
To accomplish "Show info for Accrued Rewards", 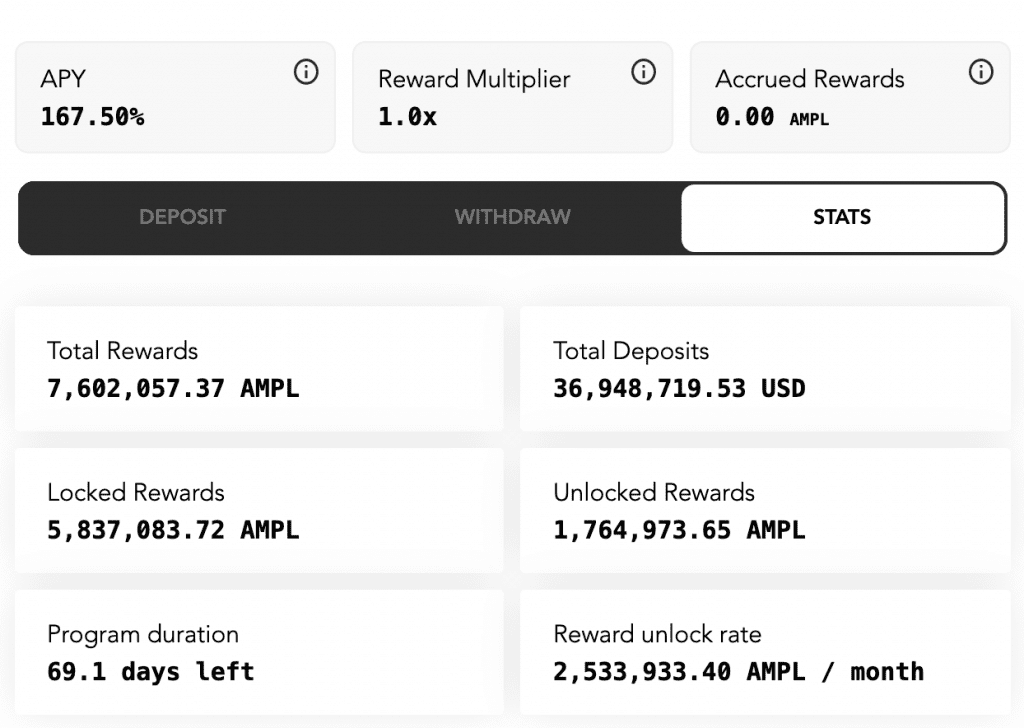I will coord(981,72).
